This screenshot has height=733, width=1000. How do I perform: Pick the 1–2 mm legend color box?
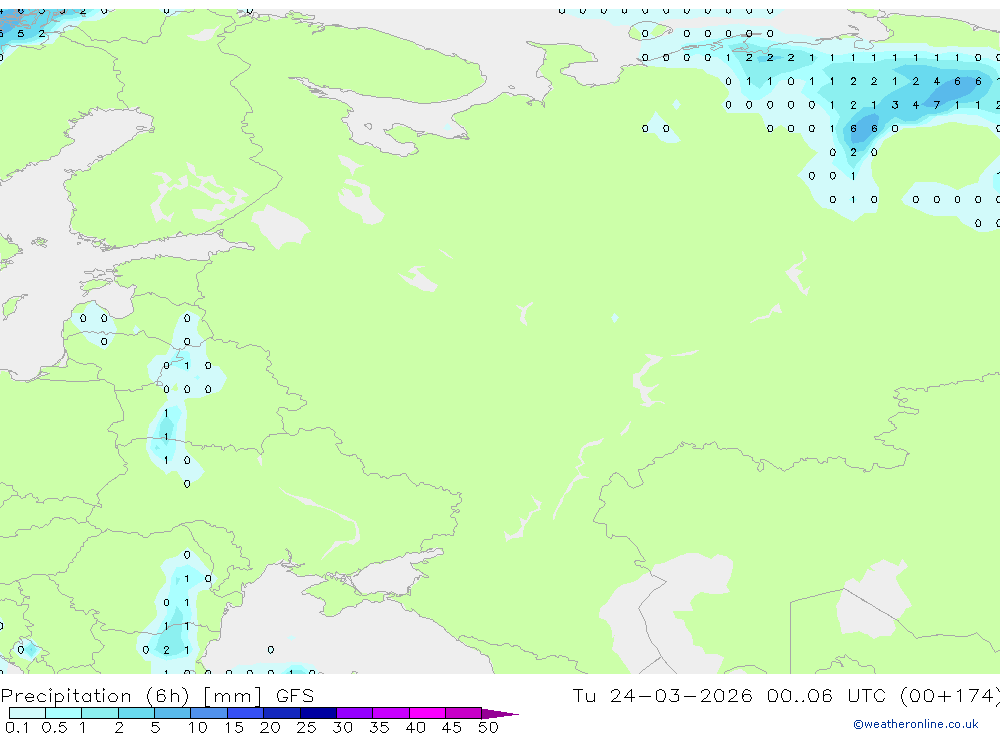point(100,713)
